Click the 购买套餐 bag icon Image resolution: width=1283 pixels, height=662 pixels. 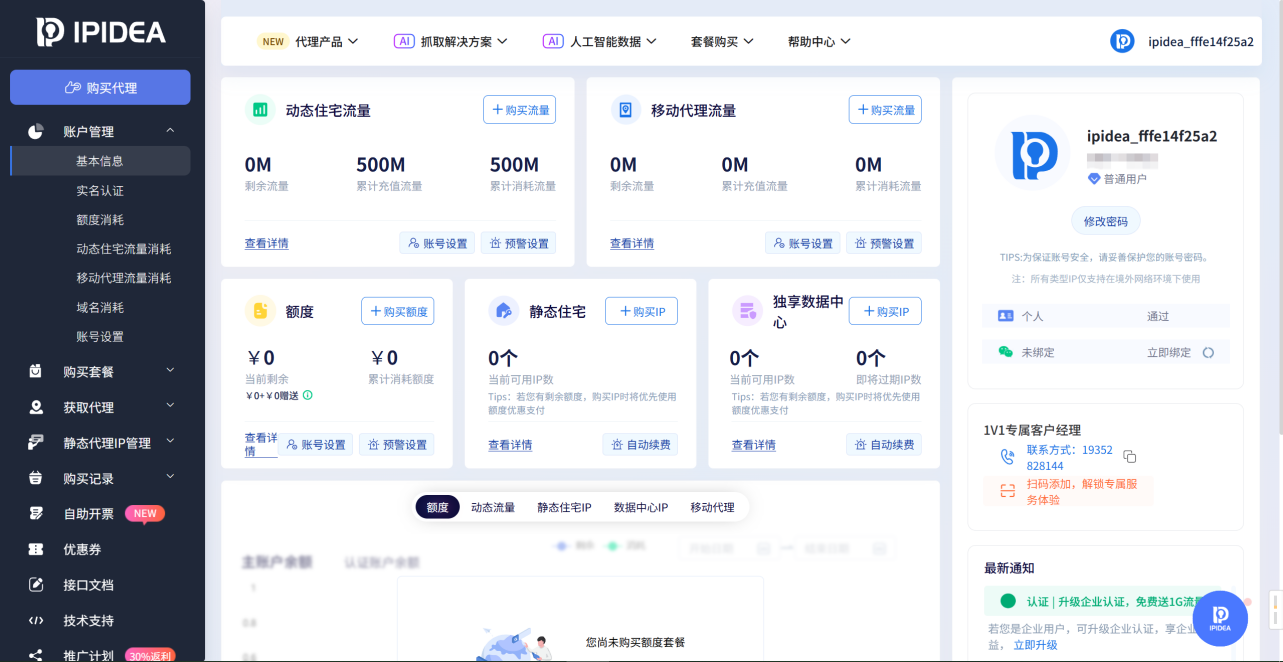point(36,371)
